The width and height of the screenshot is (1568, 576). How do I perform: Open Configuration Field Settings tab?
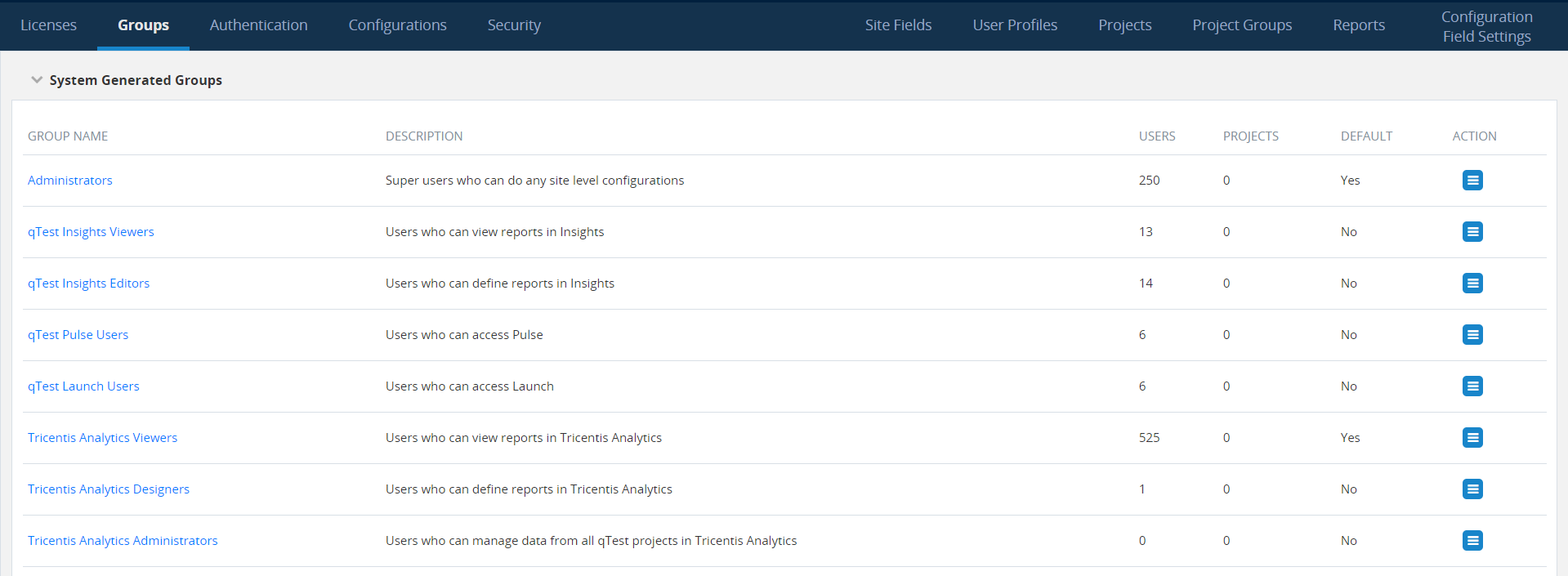[1486, 26]
